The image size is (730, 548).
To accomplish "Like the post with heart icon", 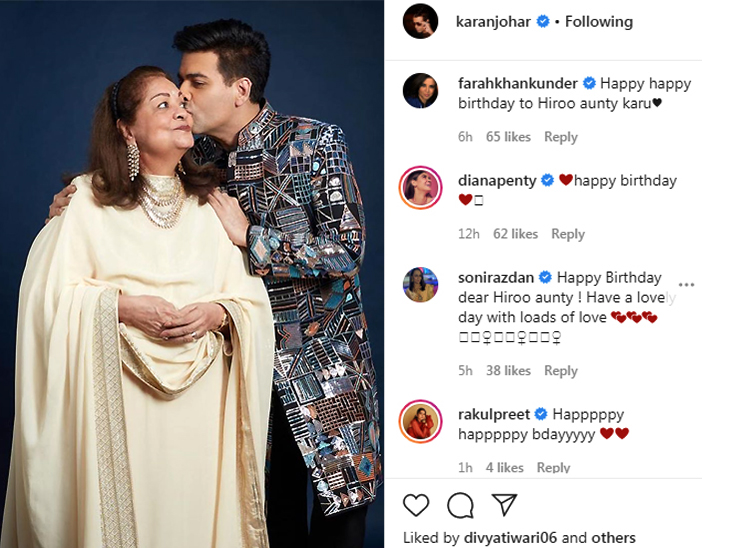I will click(x=416, y=505).
